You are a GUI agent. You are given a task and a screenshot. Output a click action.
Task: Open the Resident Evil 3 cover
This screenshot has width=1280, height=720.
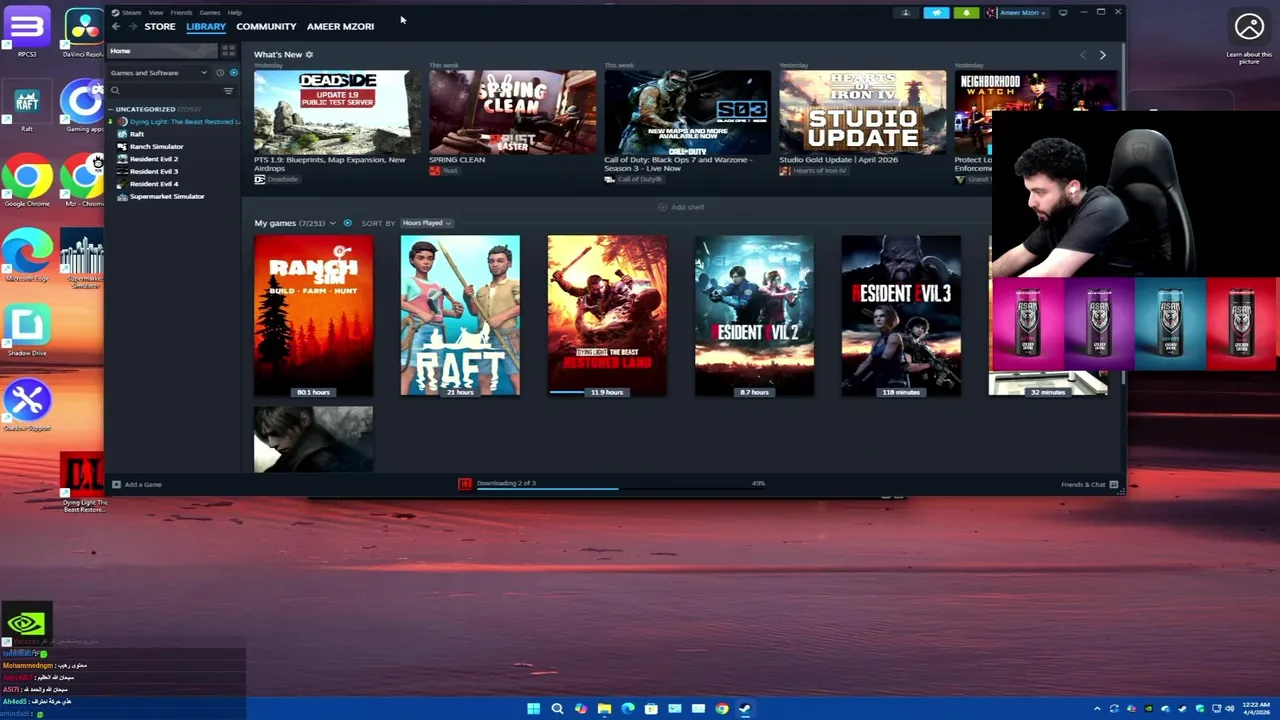click(901, 316)
